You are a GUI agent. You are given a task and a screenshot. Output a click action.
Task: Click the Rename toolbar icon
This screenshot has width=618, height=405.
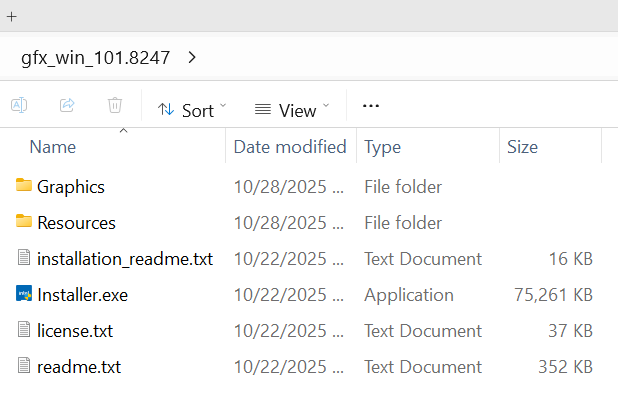click(19, 105)
